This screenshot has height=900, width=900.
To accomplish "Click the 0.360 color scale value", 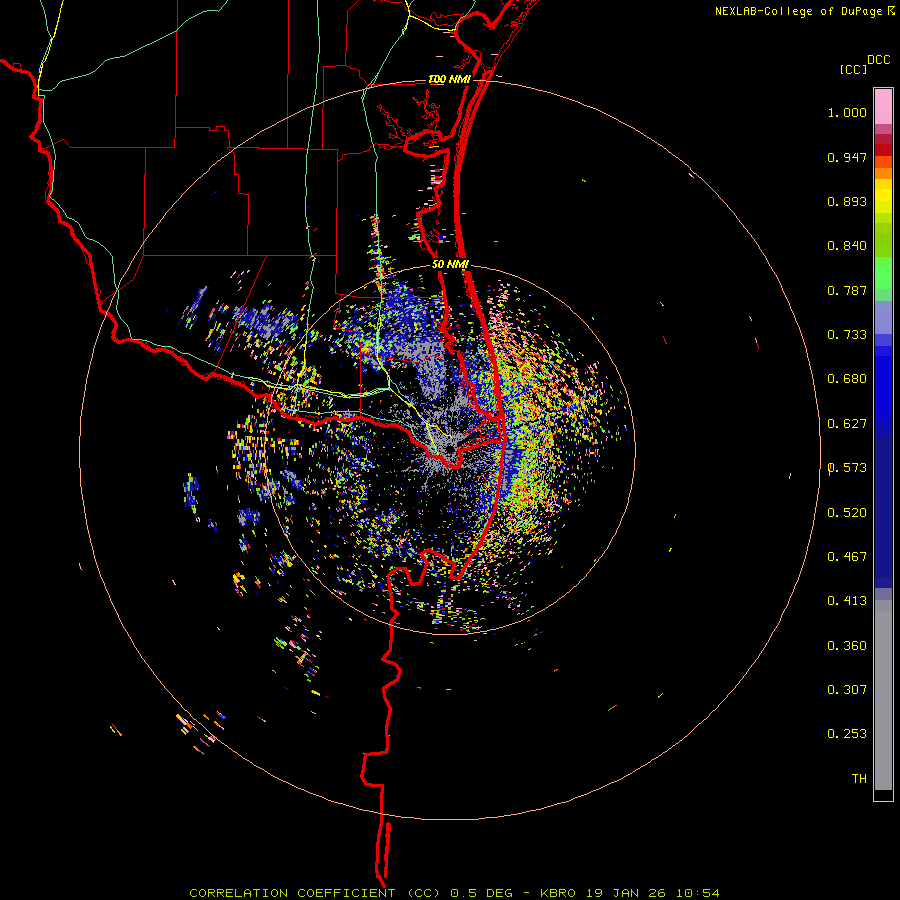I will coord(847,646).
